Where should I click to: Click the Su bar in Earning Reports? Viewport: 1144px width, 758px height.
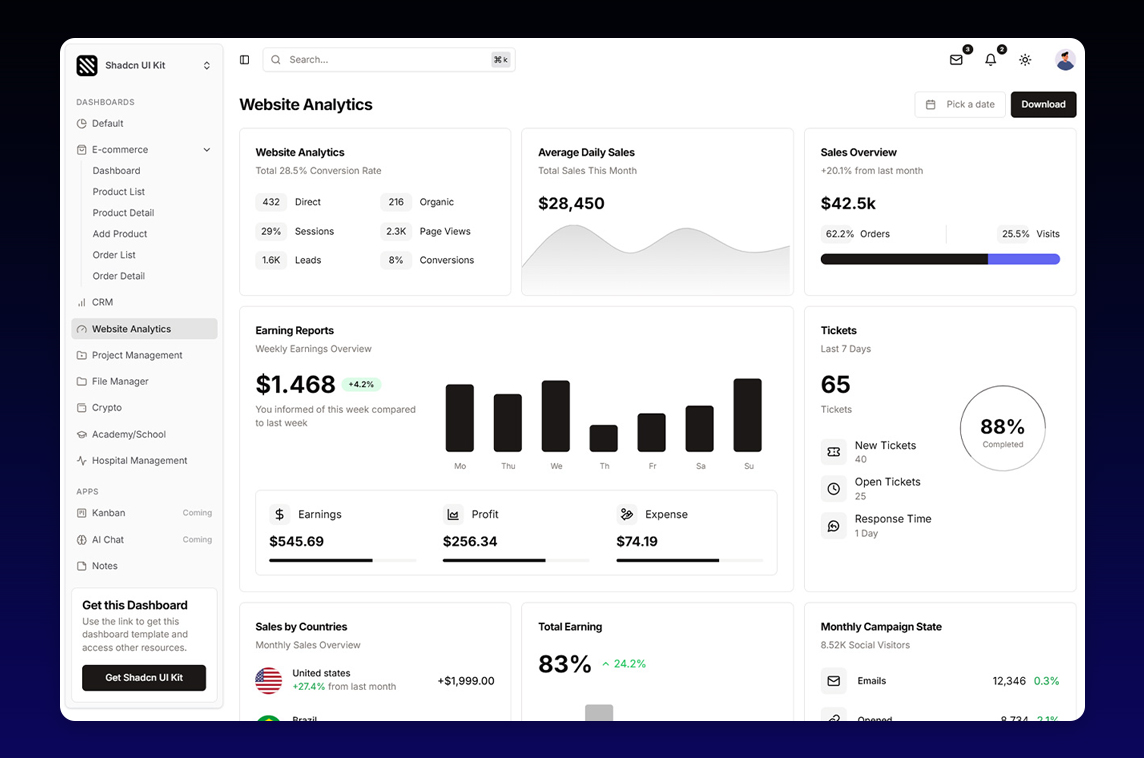(x=748, y=415)
